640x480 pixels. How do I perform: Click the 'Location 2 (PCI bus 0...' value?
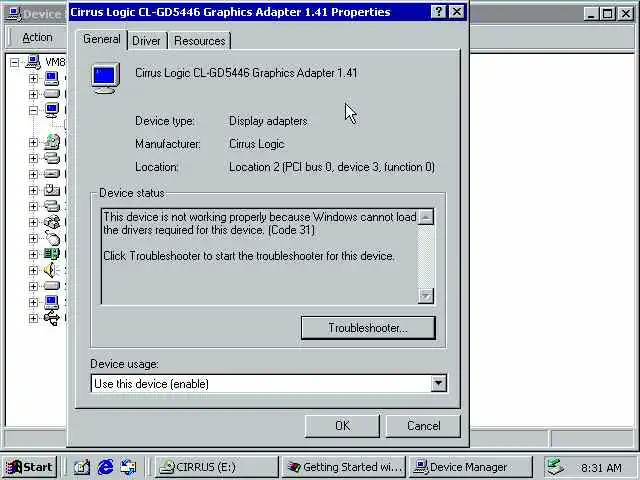click(332, 167)
